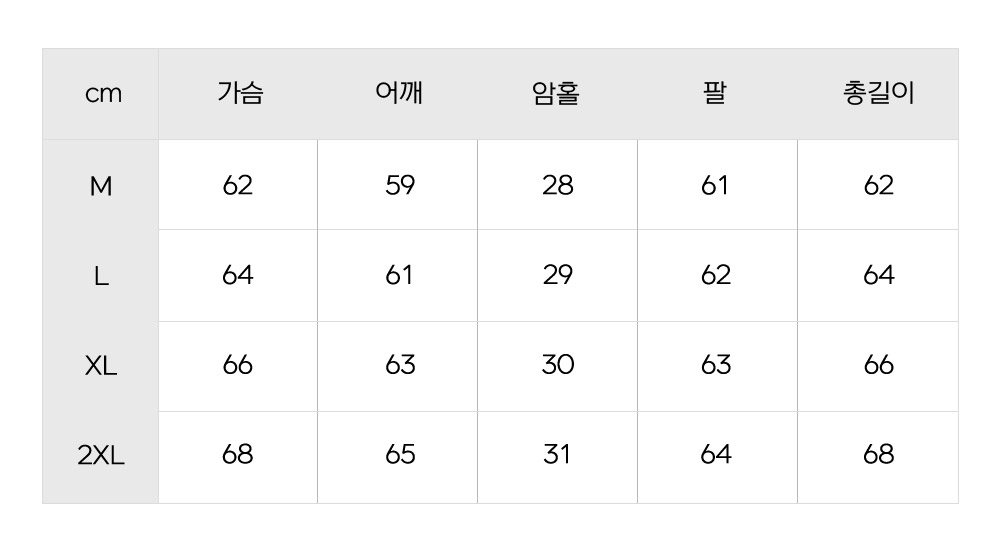Select the 28 암홀 measurement cell
Viewport: 1000px width, 551px height.
coord(557,186)
